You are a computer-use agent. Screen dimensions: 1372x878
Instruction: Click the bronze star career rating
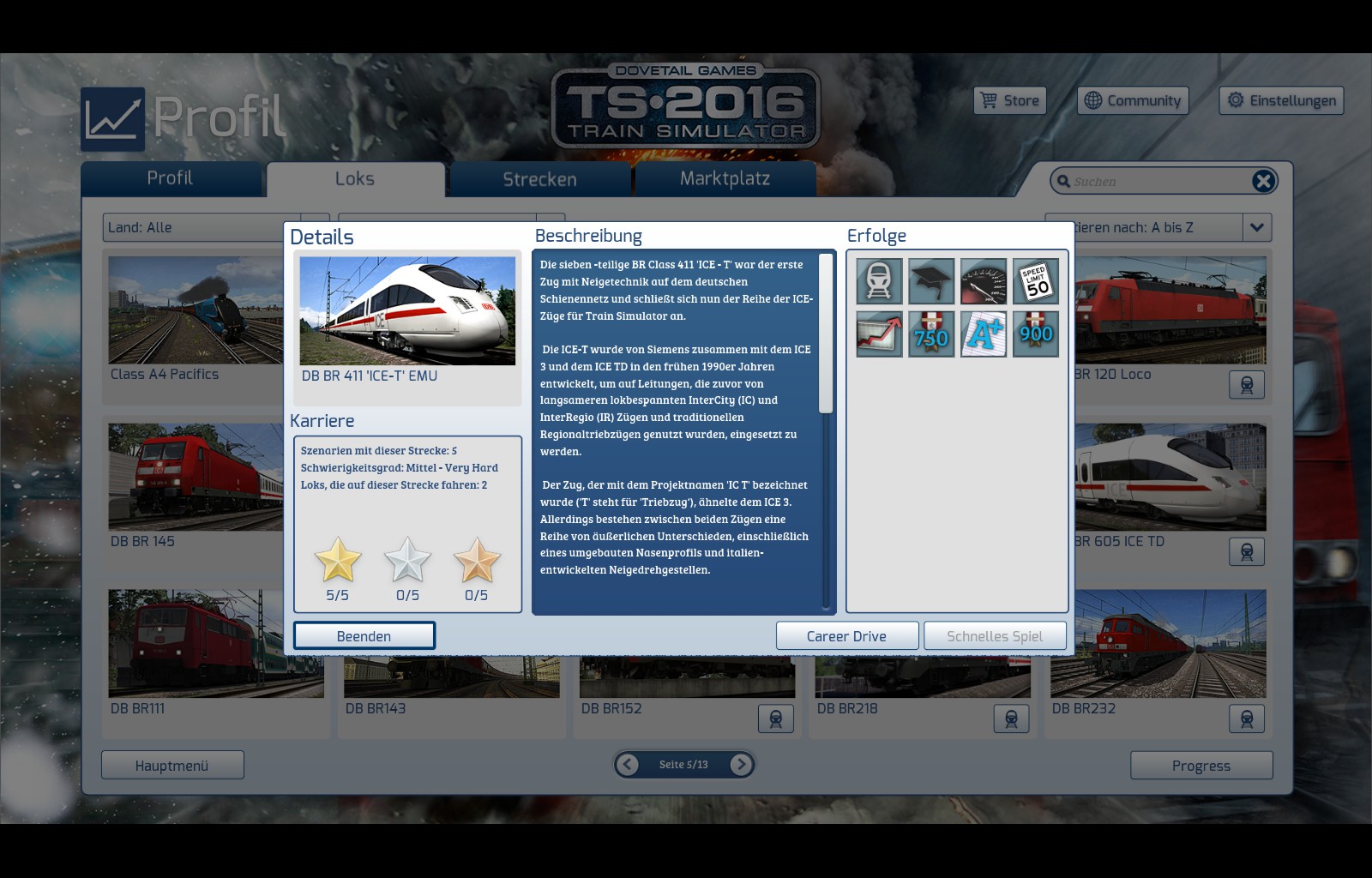coord(477,560)
